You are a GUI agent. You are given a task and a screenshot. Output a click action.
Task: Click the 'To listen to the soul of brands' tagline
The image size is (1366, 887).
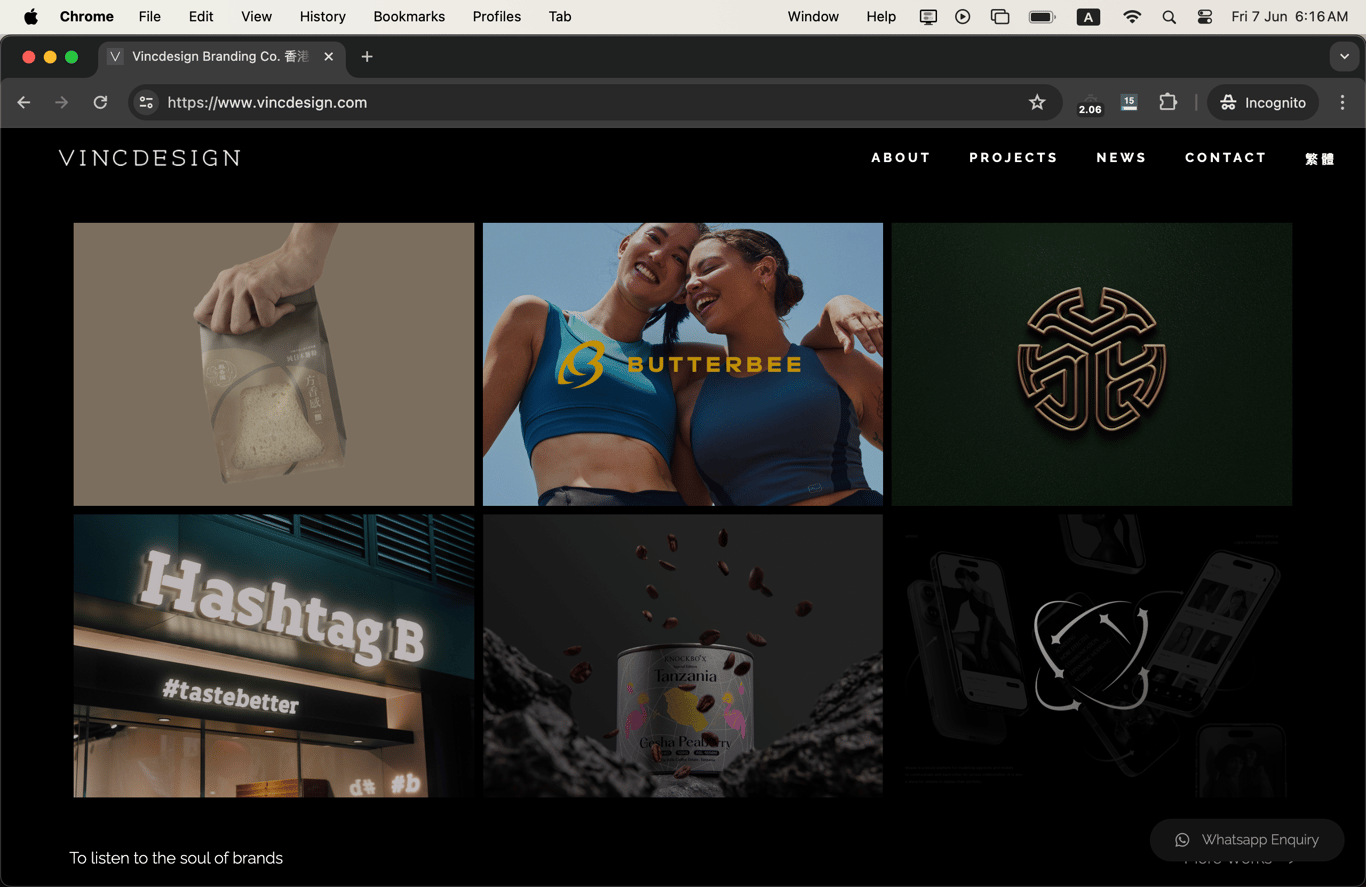coord(176,858)
